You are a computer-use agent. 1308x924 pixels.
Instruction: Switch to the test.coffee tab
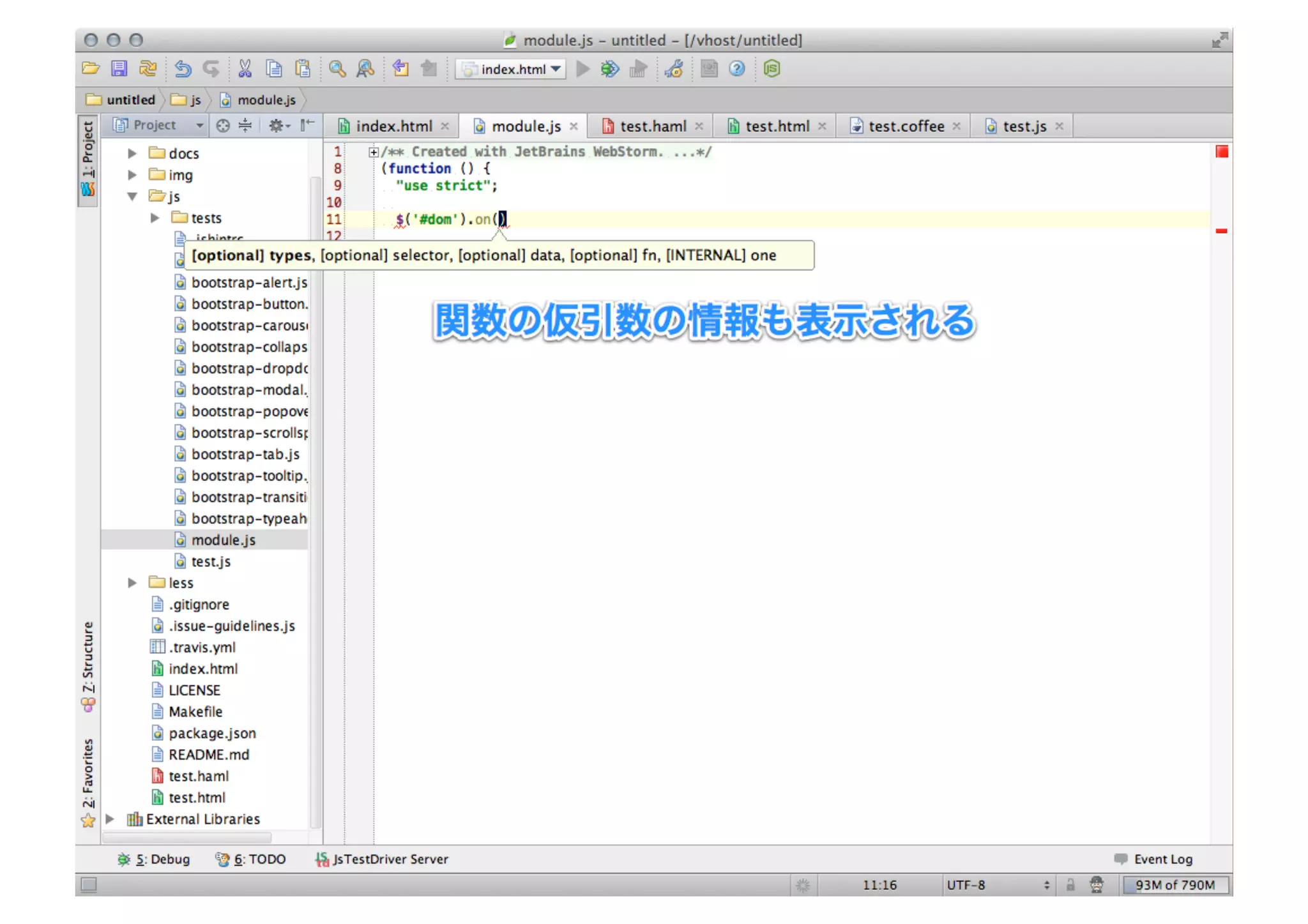click(x=905, y=126)
